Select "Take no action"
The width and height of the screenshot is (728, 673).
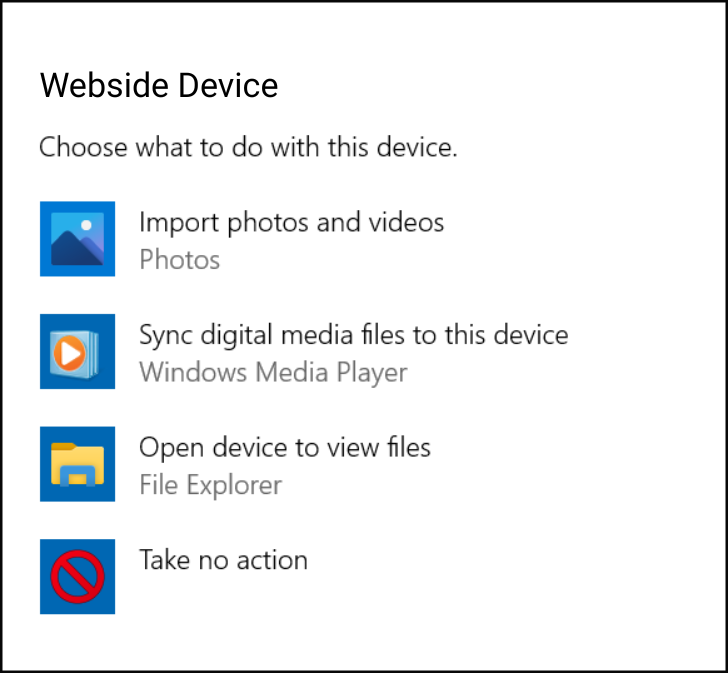click(223, 559)
